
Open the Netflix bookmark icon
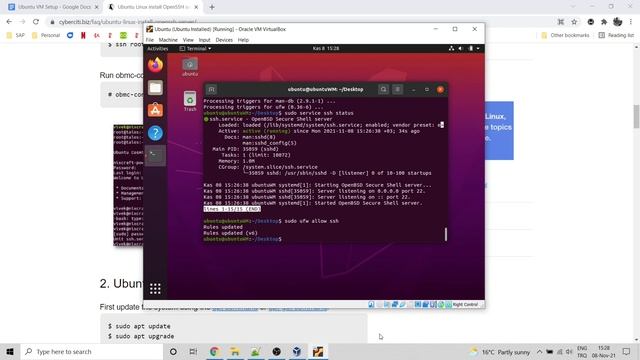[83, 36]
